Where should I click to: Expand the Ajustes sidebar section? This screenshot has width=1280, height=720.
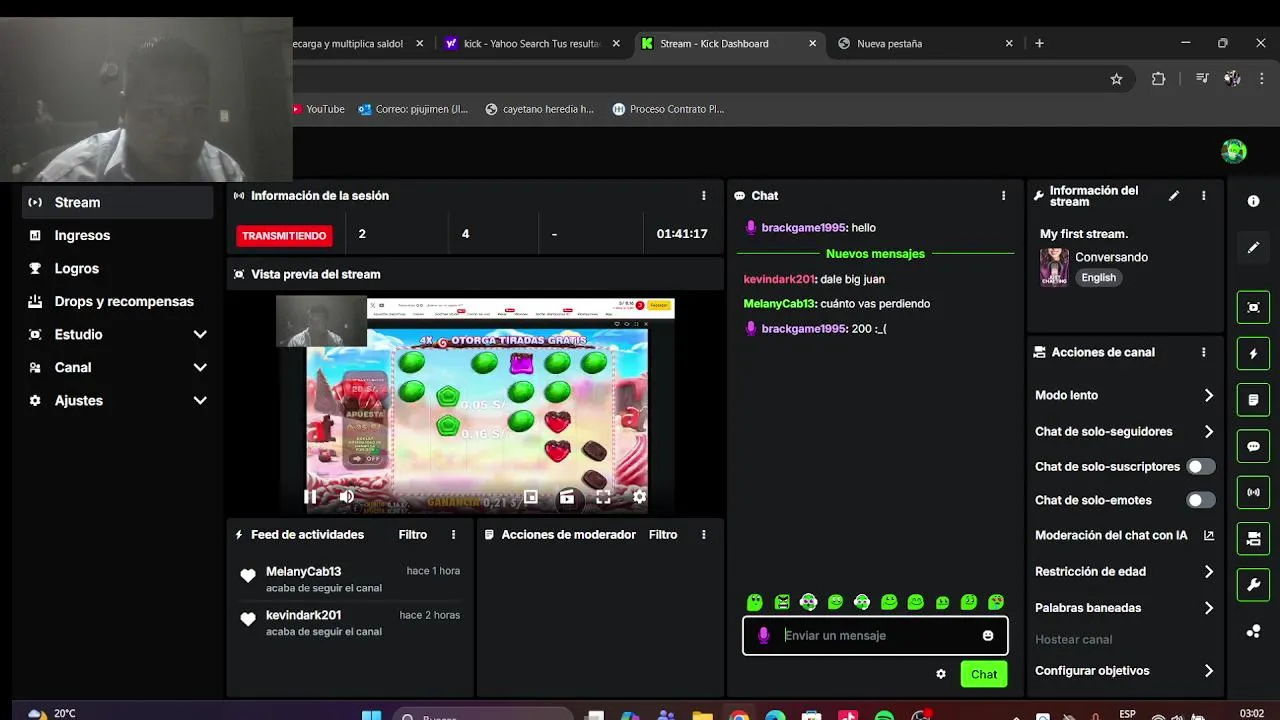(118, 400)
